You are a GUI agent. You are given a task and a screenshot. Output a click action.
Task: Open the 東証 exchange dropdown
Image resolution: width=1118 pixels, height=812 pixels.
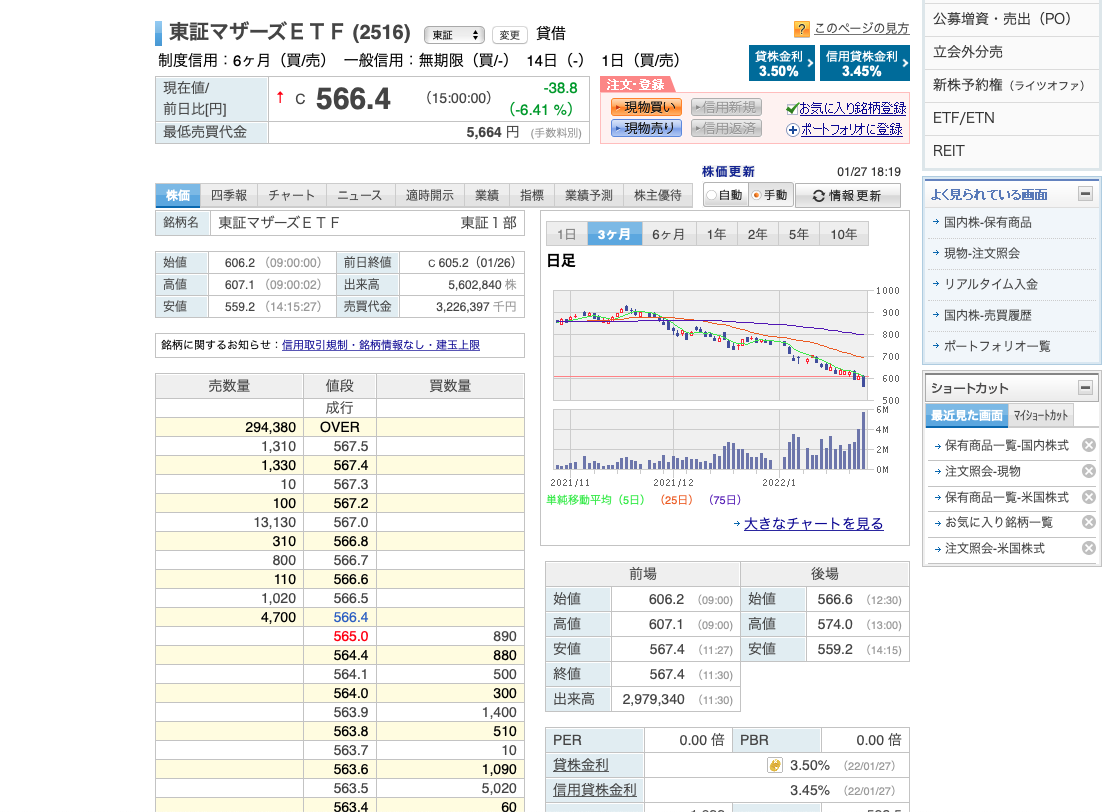click(x=454, y=35)
